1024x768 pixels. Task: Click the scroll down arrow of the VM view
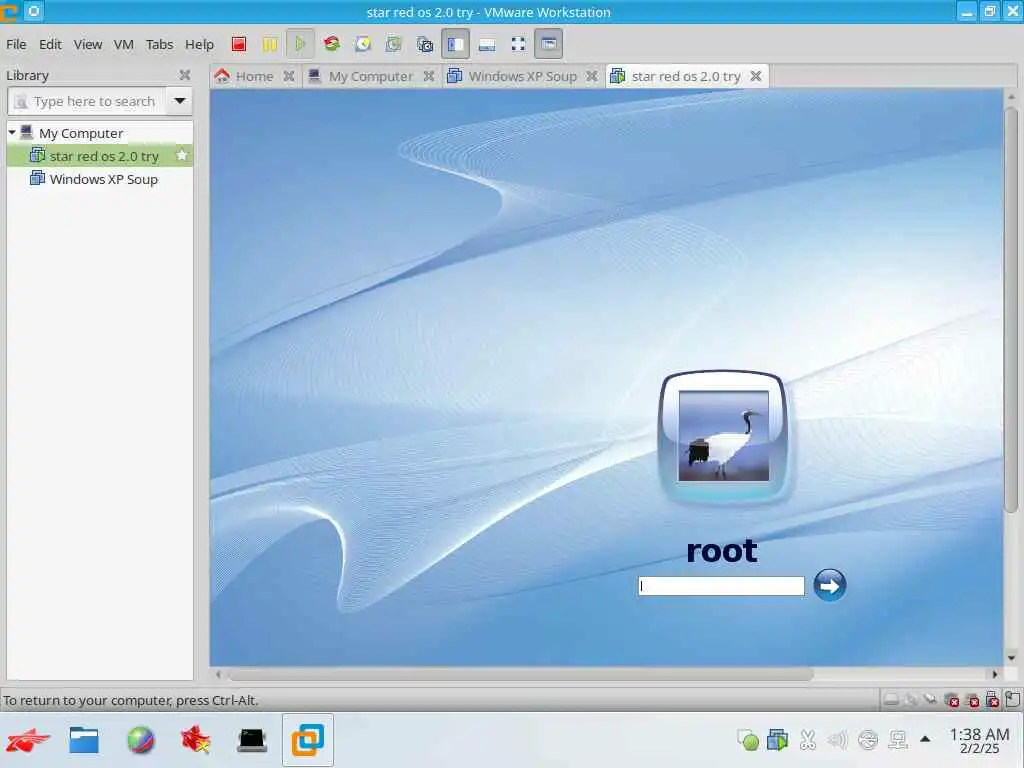(1011, 658)
